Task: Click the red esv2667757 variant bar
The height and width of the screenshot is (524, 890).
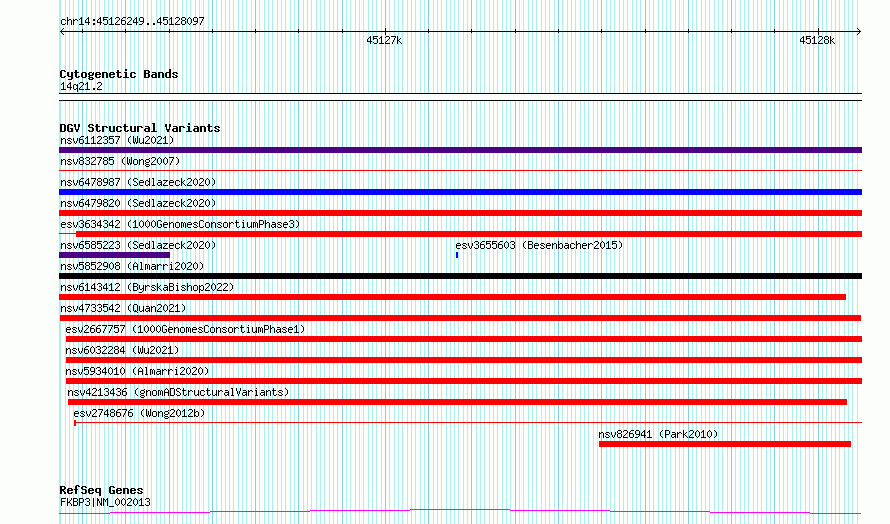Action: coord(464,339)
